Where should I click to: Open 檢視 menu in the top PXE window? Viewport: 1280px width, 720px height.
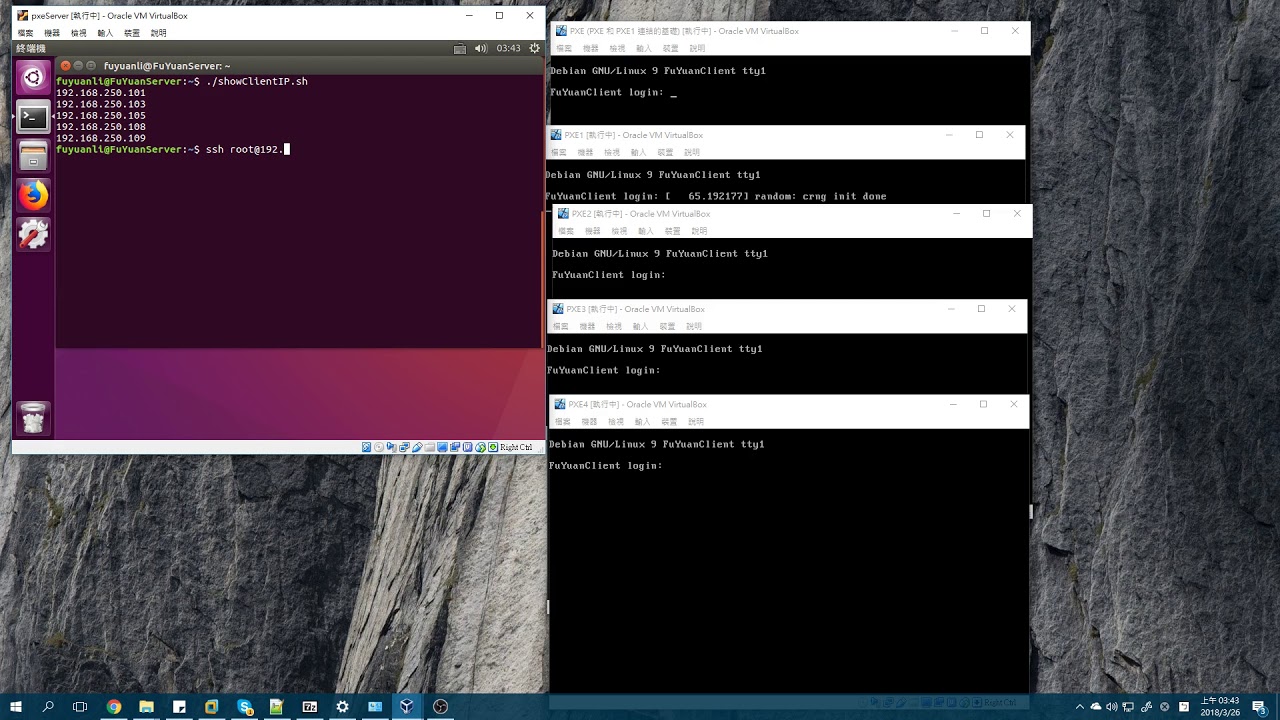tap(617, 48)
